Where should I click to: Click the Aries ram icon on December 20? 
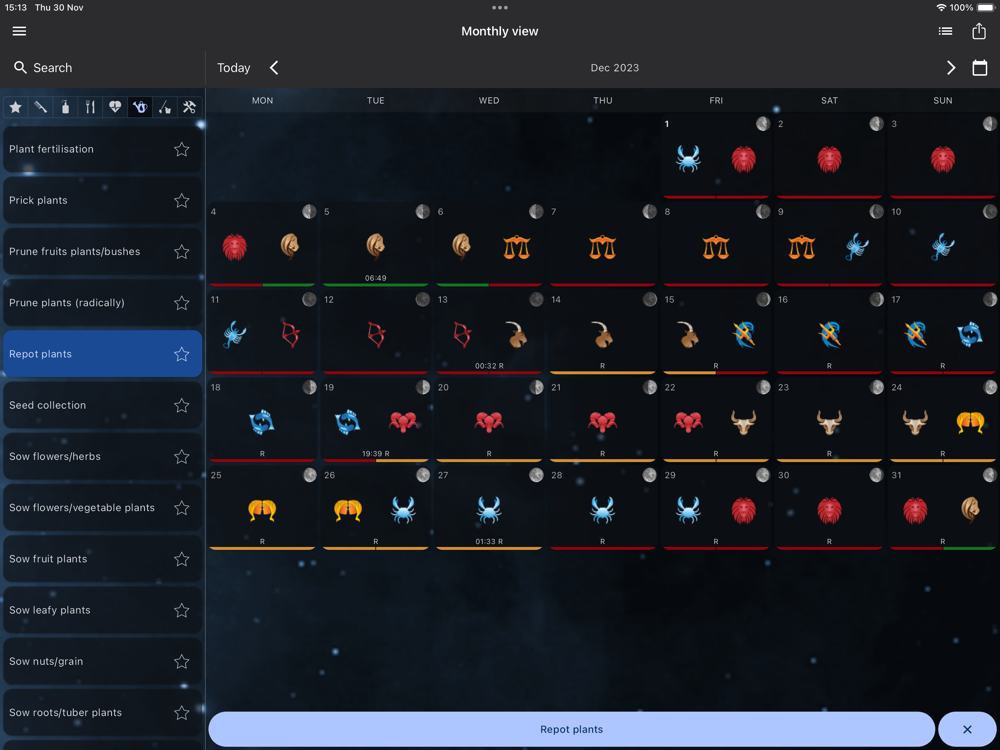coord(489,422)
